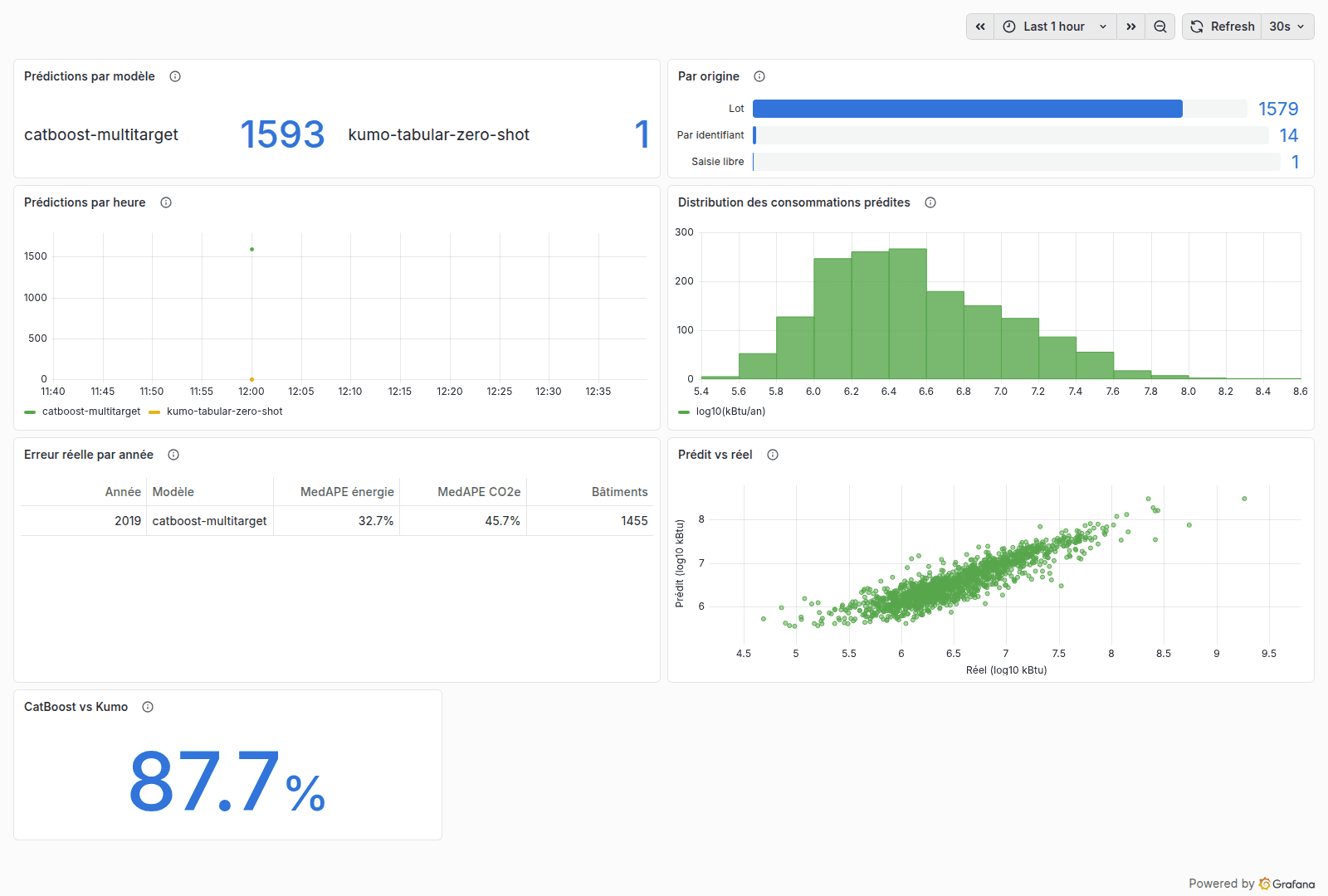Click the 87.7% stat value

click(x=227, y=782)
